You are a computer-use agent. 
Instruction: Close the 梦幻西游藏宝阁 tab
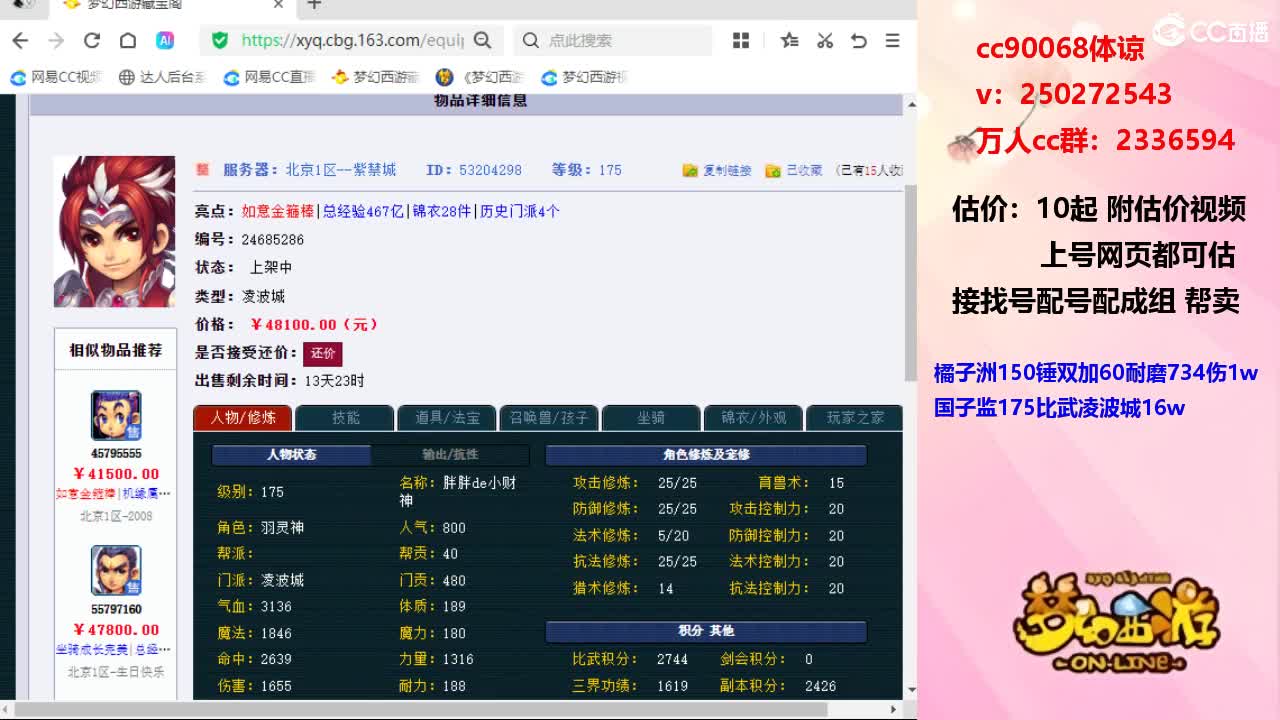click(x=279, y=5)
